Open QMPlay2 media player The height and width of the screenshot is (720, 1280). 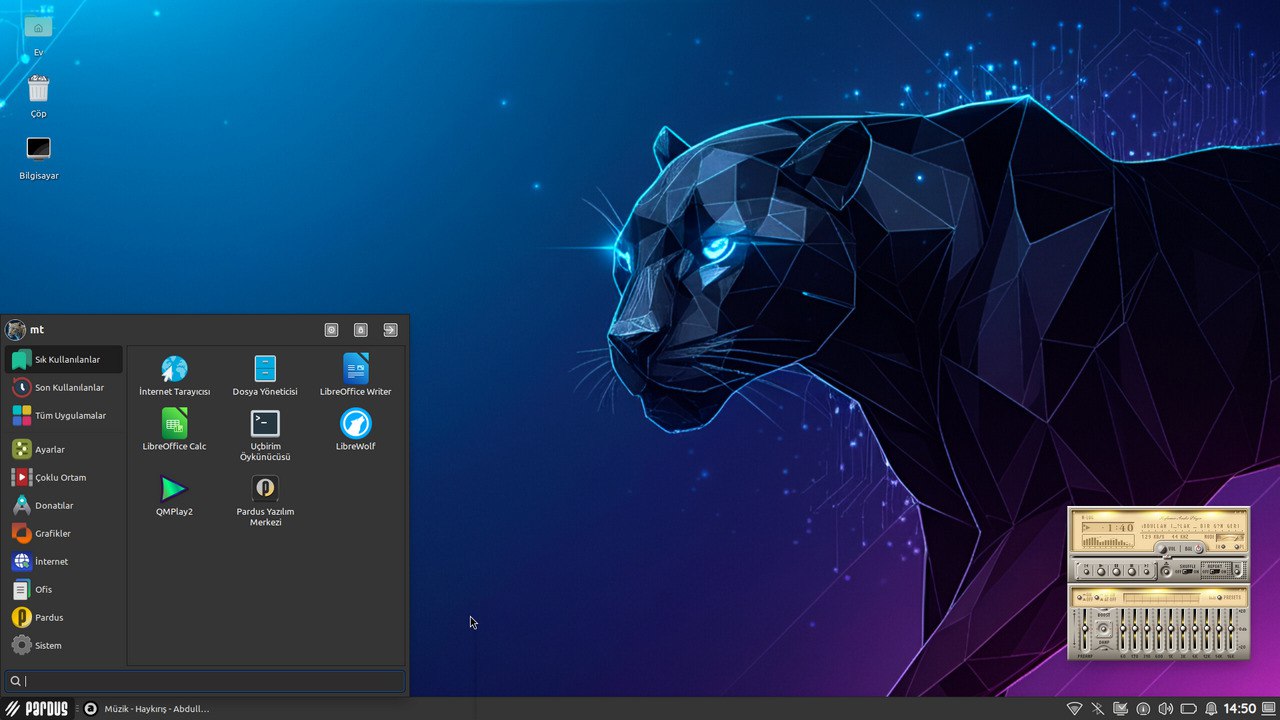[174, 489]
